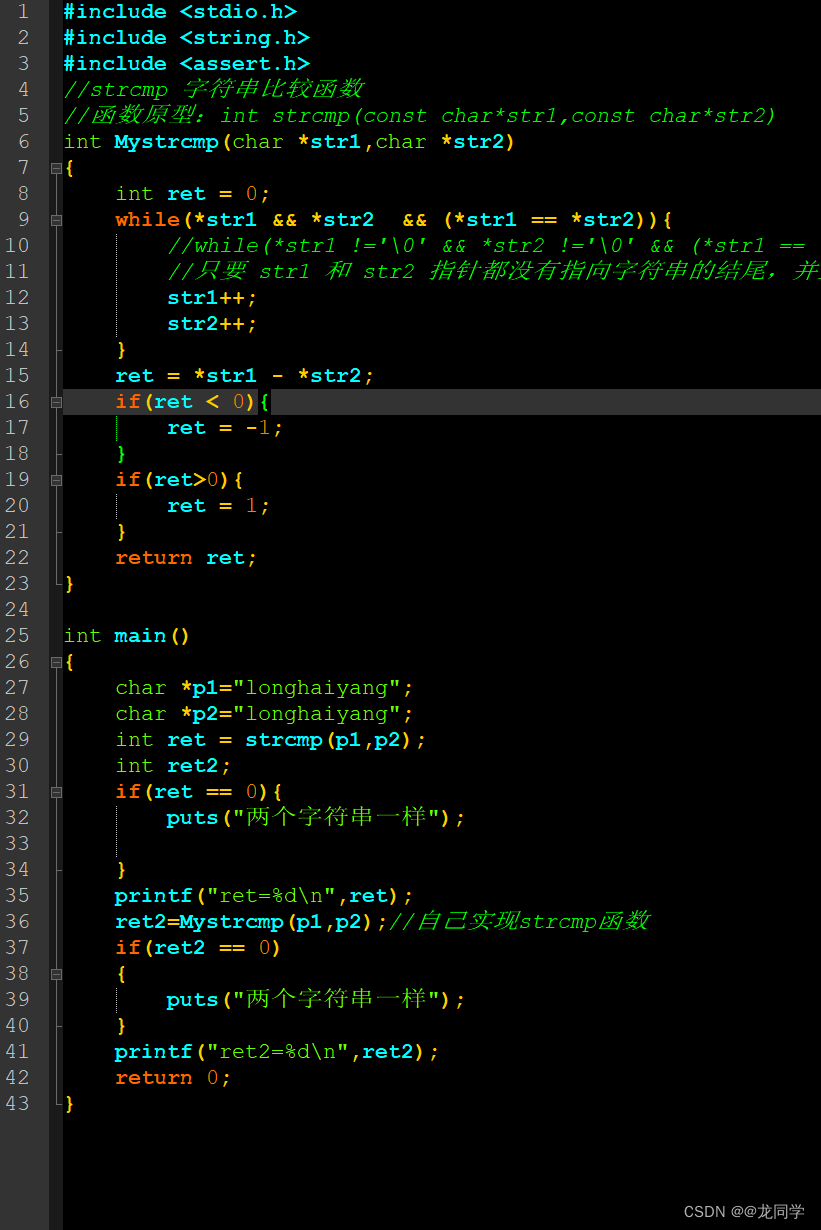
Task: Collapse the fold marker on line 38
Action: tap(56, 974)
